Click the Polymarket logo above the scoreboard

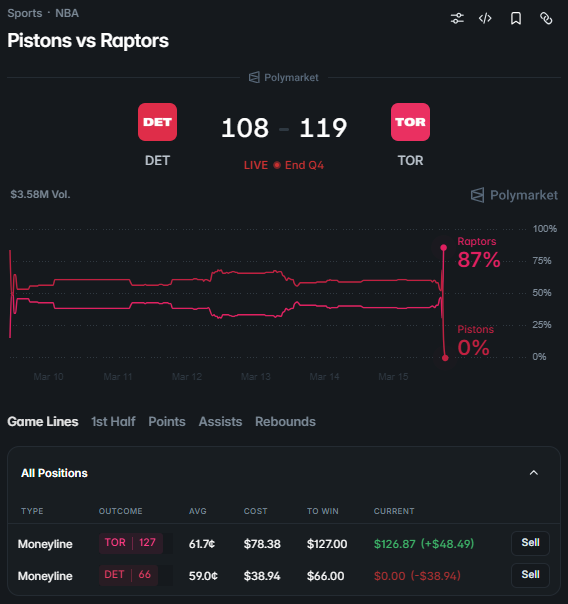point(284,77)
